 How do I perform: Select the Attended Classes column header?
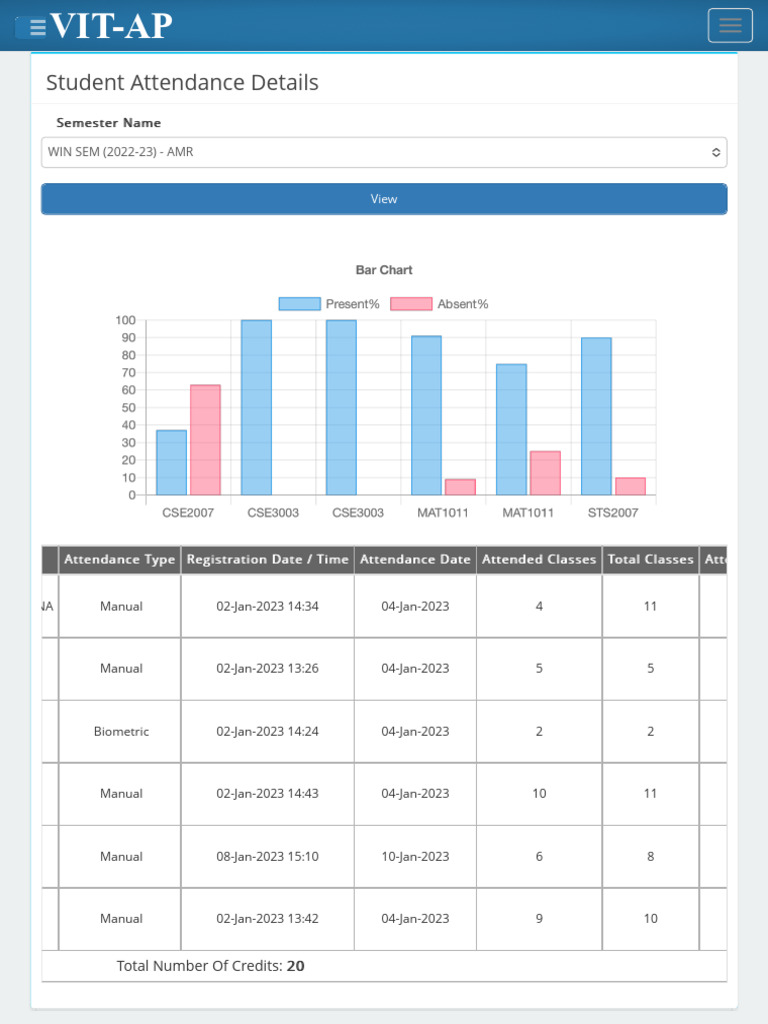tap(539, 560)
